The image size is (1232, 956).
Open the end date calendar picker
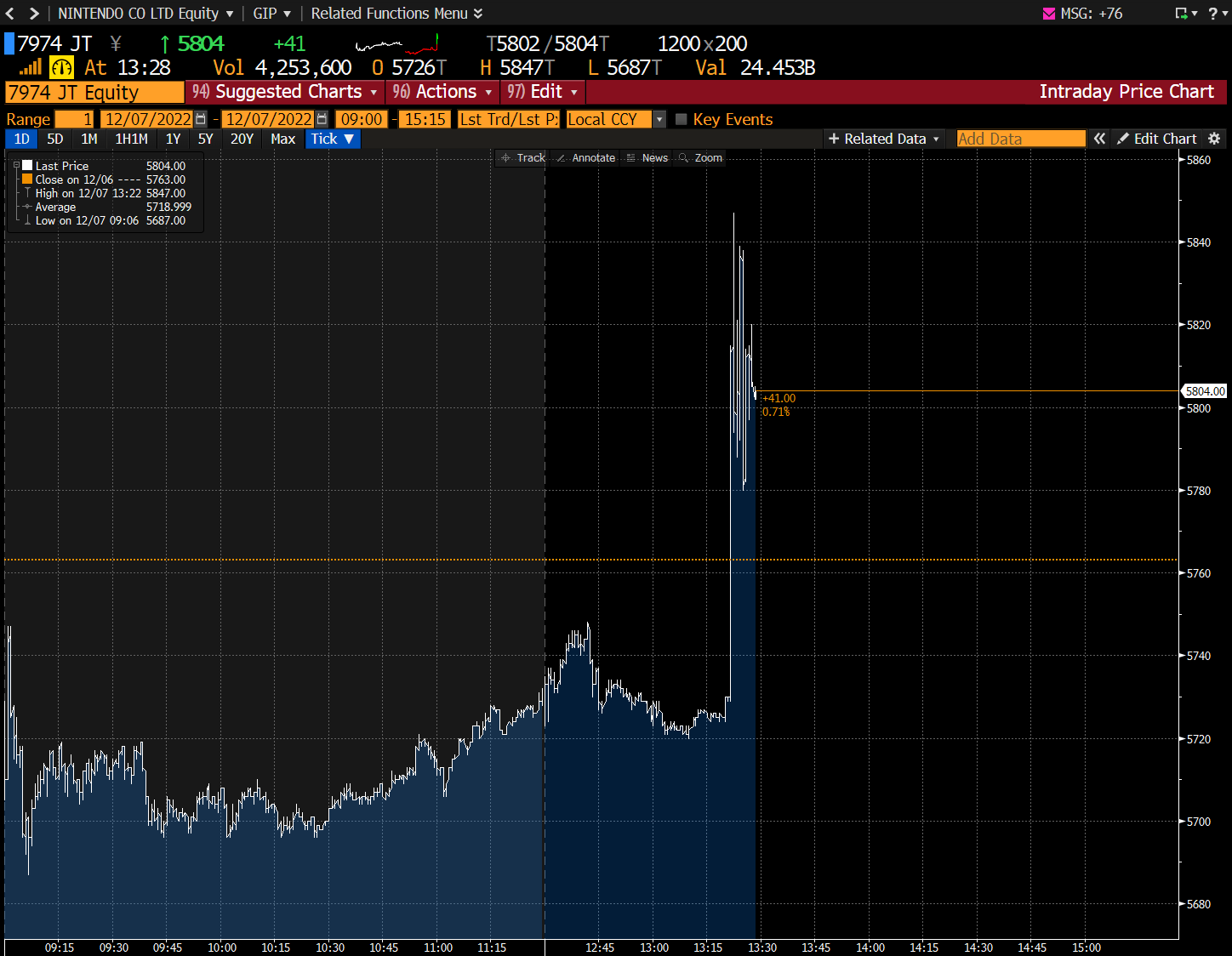pyautogui.click(x=322, y=119)
